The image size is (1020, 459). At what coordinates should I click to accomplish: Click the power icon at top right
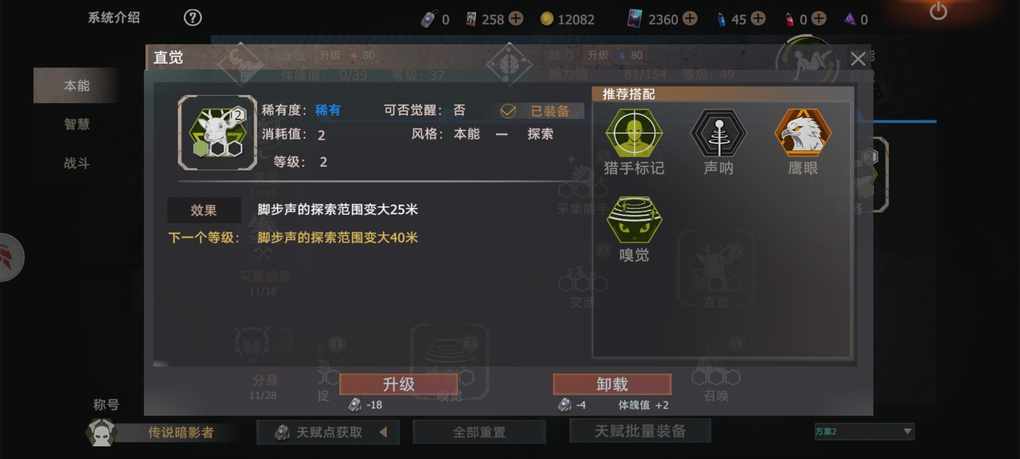coord(938,11)
